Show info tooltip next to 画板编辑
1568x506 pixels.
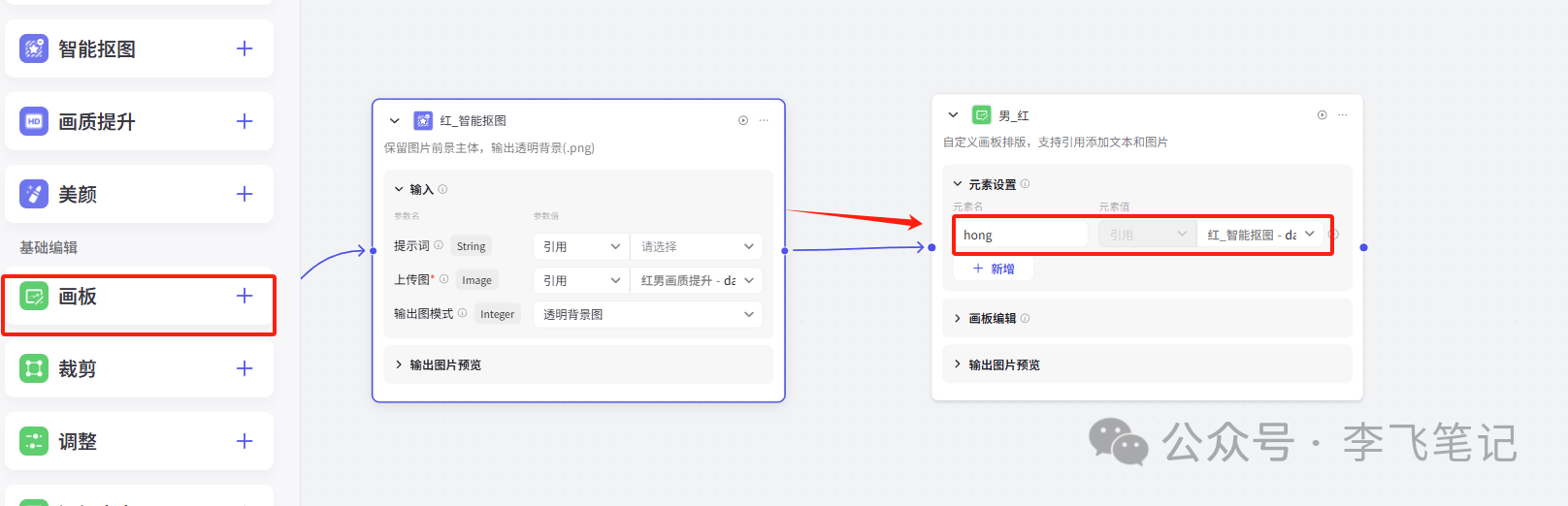[x=1025, y=318]
